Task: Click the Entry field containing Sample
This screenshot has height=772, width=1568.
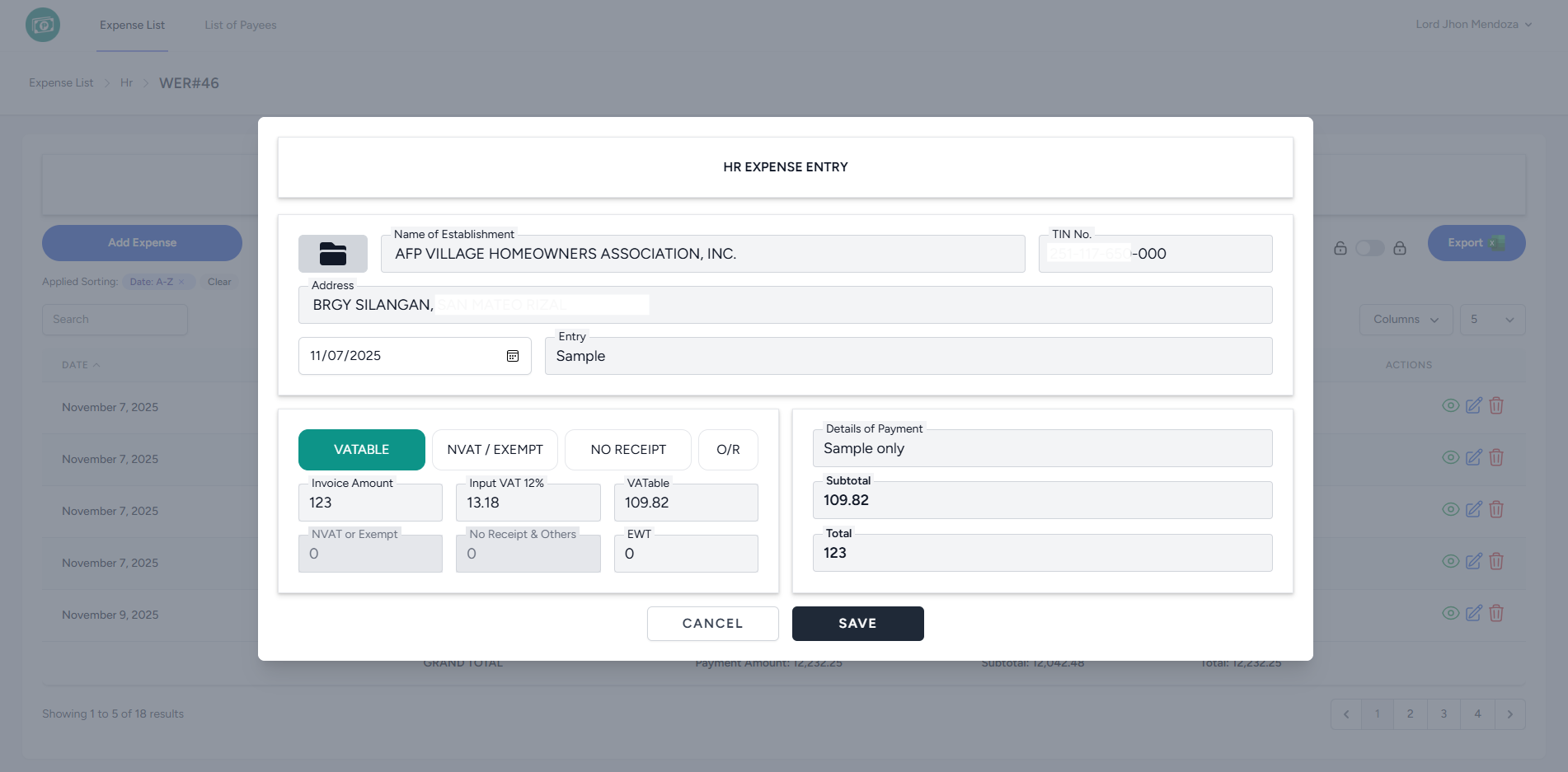Action: pos(908,356)
